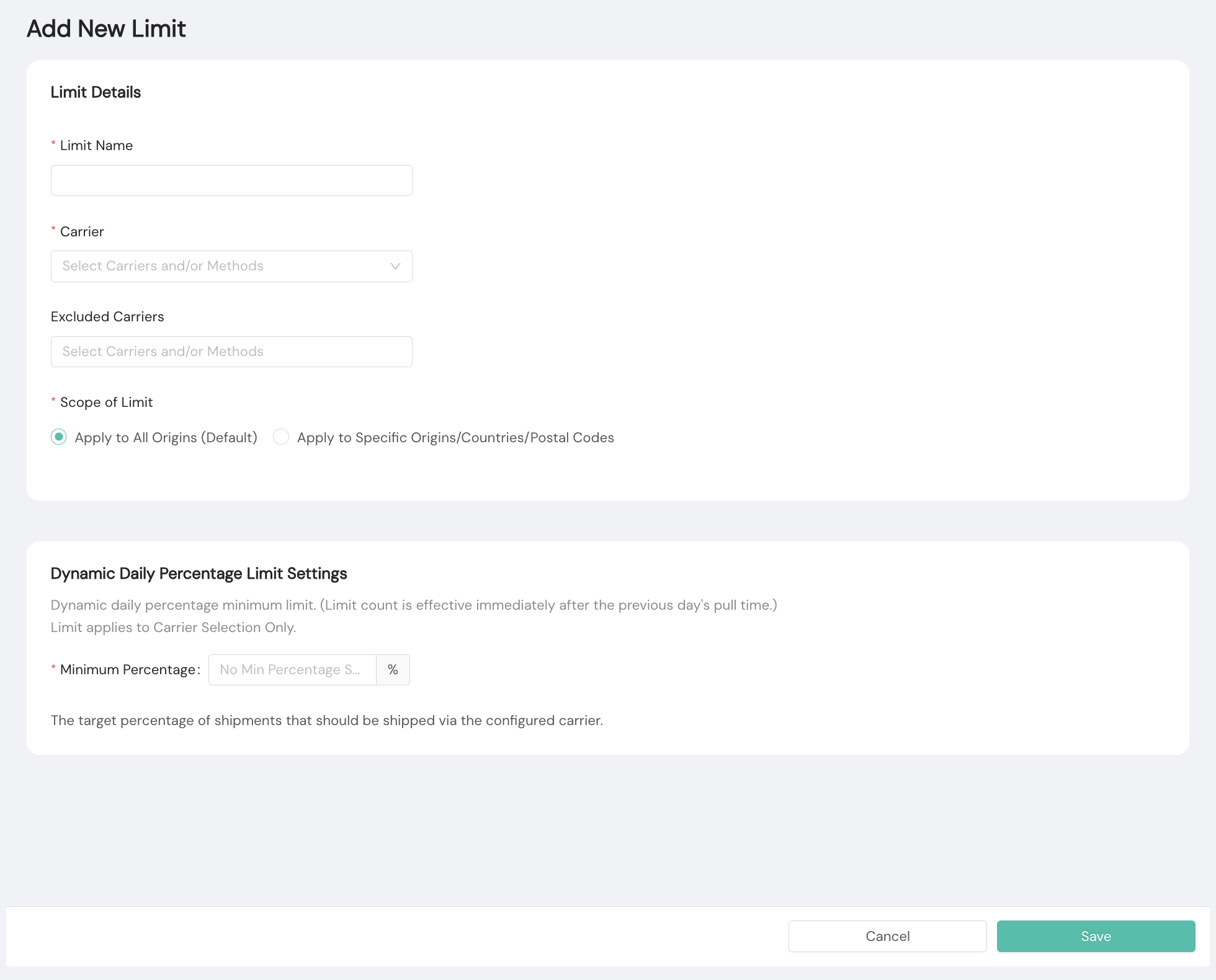Viewport: 1216px width, 980px height.
Task: Select Apply to All Origins radio button
Action: (x=59, y=437)
